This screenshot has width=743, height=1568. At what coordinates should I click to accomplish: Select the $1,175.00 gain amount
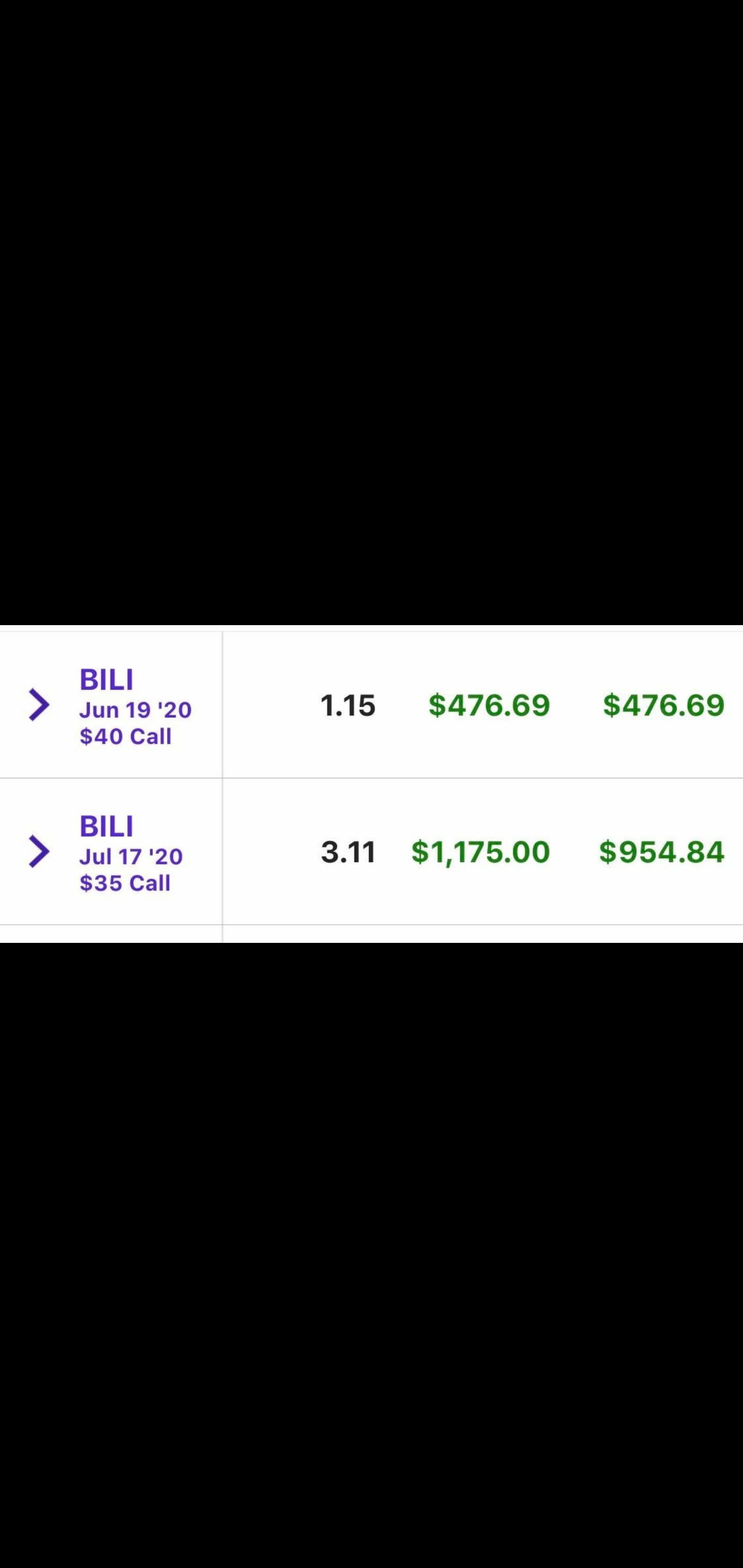480,852
